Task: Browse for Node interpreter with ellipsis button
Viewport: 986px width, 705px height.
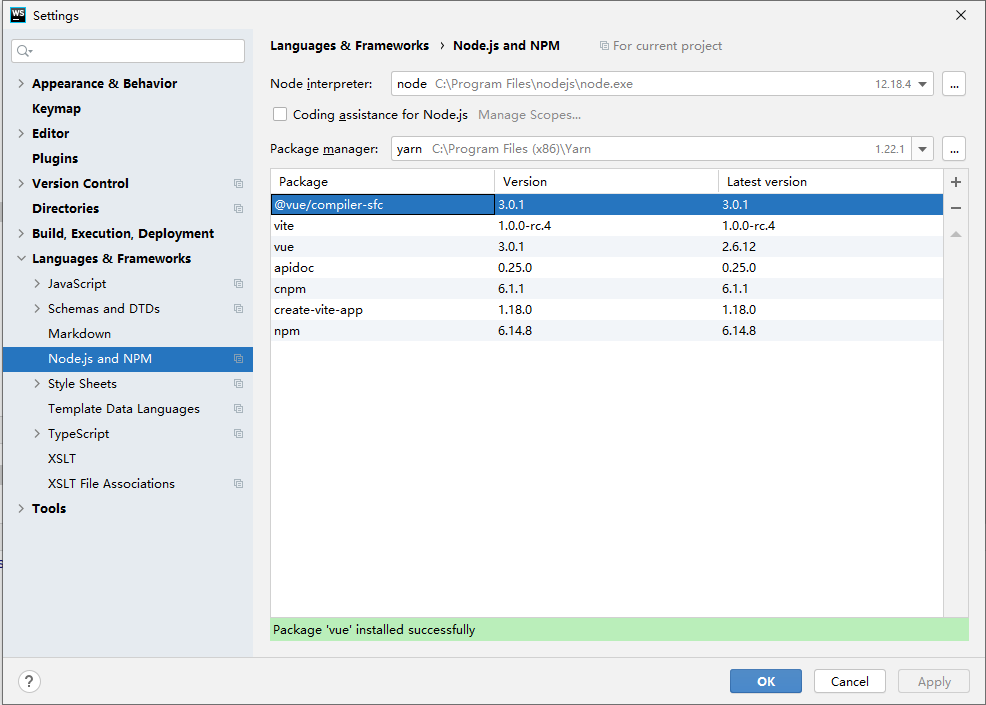Action: (954, 84)
